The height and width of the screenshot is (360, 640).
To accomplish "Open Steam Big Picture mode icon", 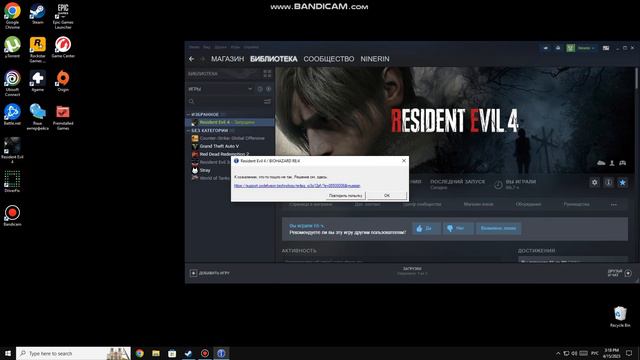I will (606, 48).
